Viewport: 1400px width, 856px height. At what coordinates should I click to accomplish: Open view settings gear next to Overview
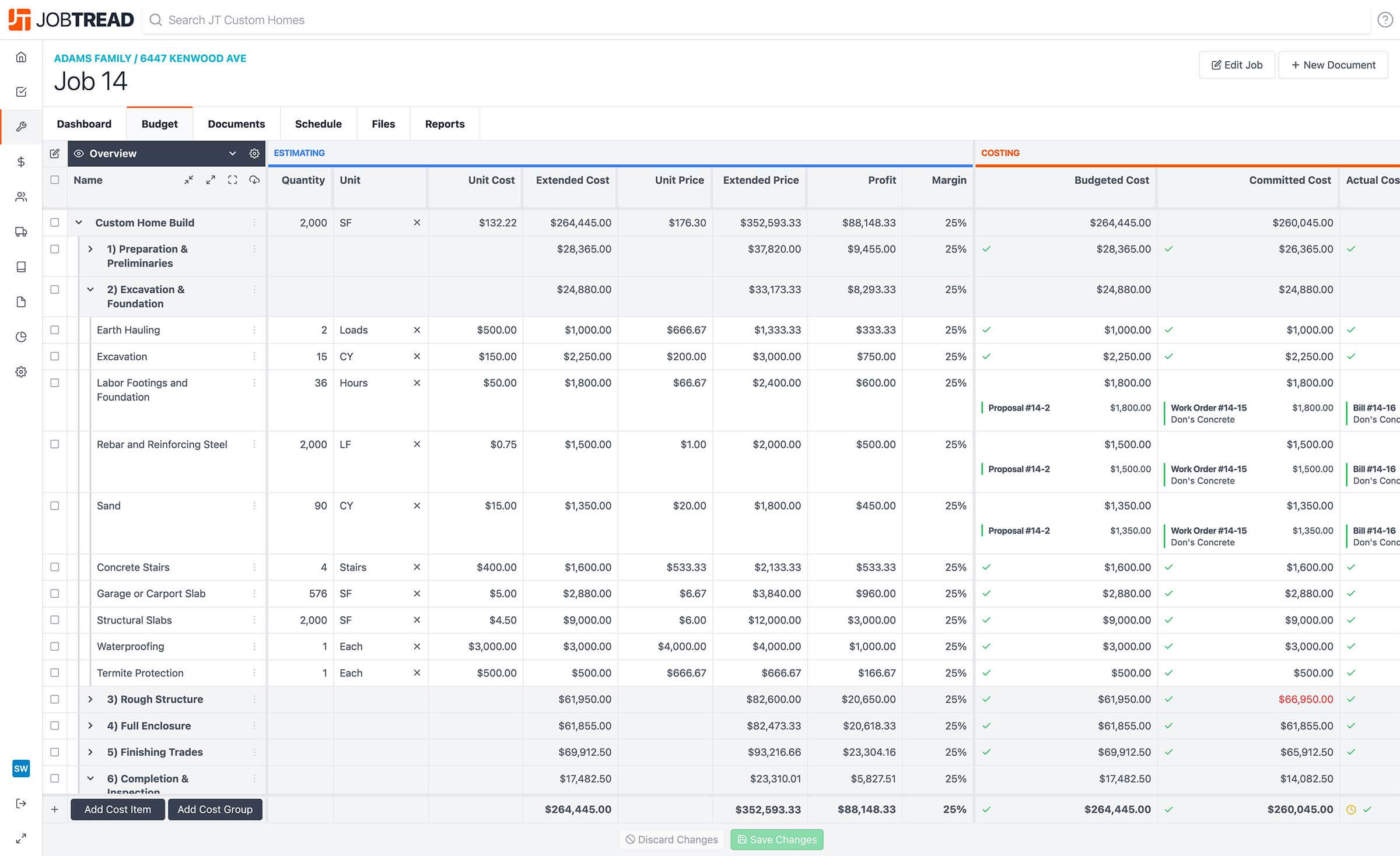[254, 153]
